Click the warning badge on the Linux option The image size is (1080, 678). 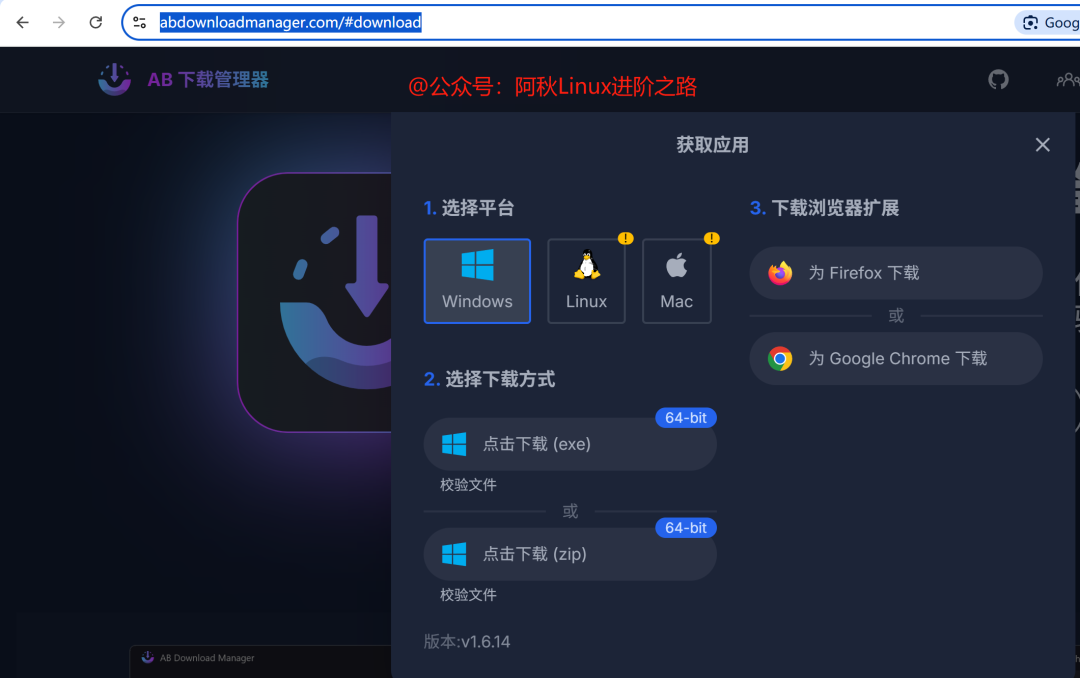point(625,239)
